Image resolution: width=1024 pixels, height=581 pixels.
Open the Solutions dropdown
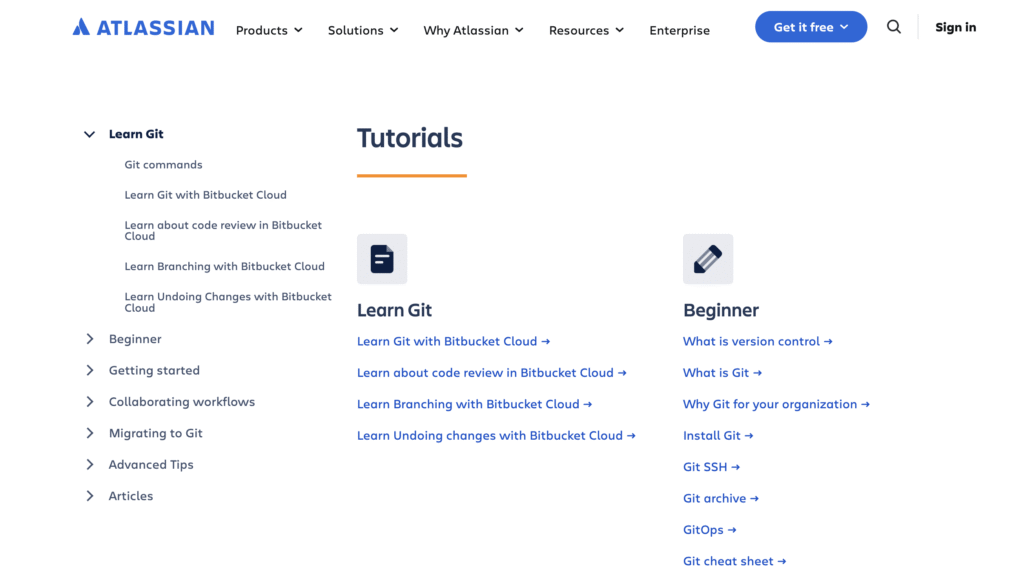(362, 30)
